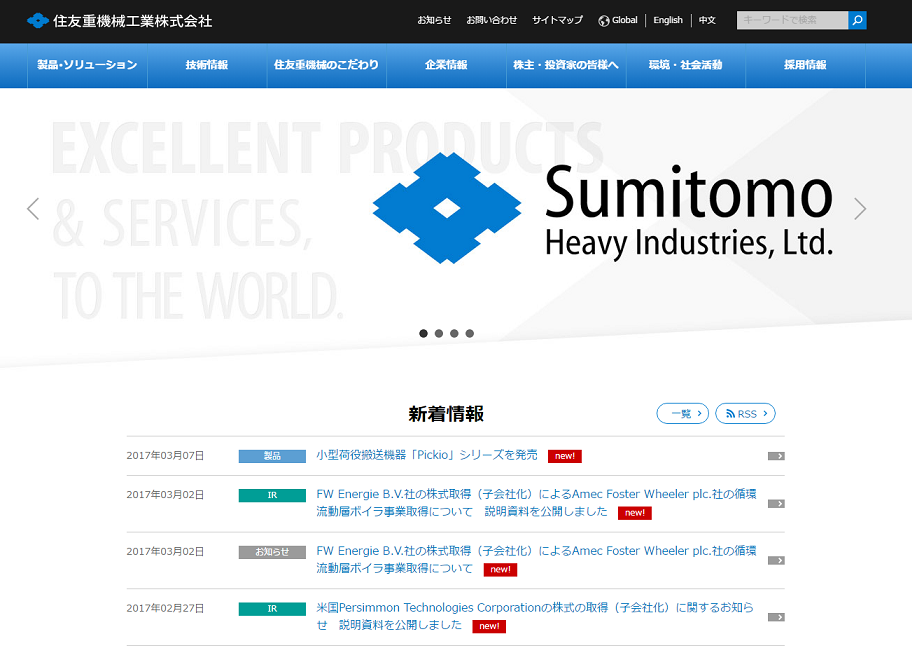Click the 製品 category tag
912x670 pixels.
pos(272,457)
